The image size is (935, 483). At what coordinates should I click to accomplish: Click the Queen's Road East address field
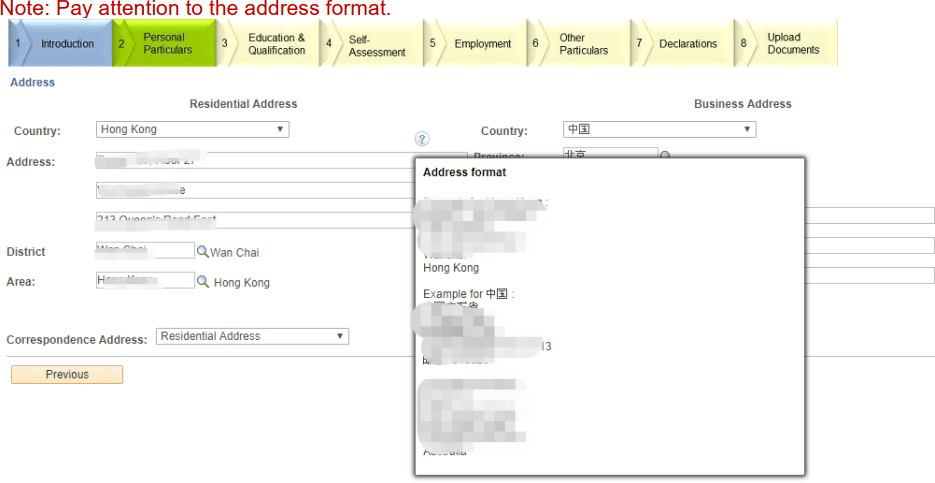(x=255, y=220)
